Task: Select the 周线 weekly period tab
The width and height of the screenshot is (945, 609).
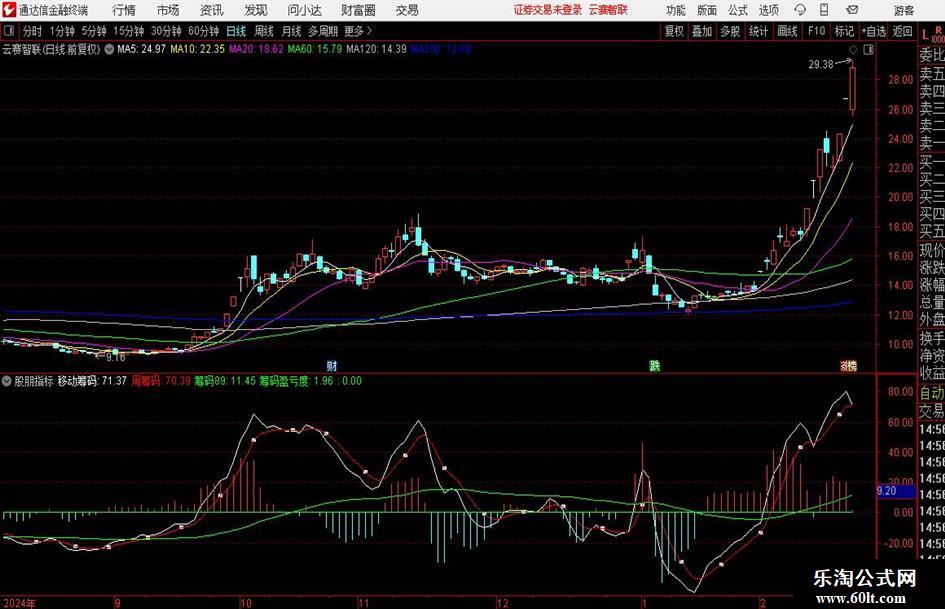Action: pos(263,31)
